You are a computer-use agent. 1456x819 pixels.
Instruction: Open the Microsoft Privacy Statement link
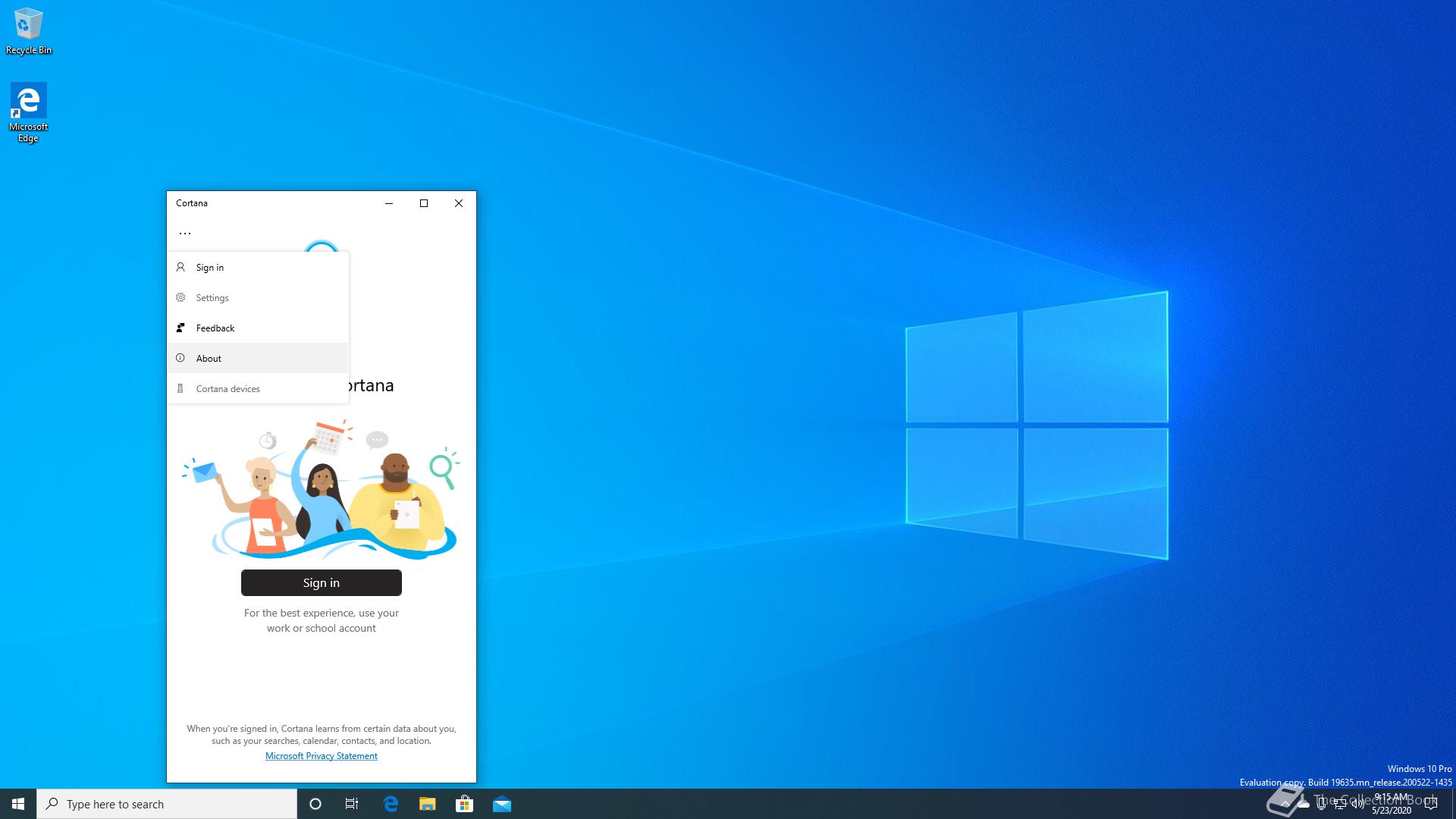322,756
